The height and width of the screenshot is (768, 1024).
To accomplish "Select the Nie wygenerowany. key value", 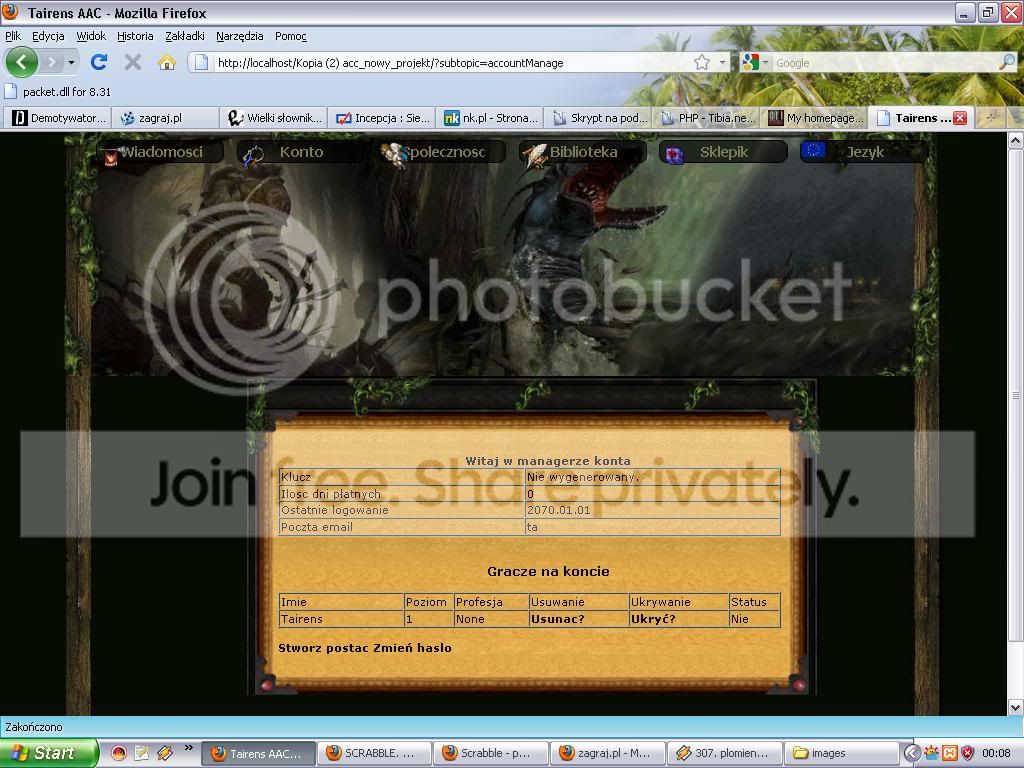I will (x=583, y=477).
